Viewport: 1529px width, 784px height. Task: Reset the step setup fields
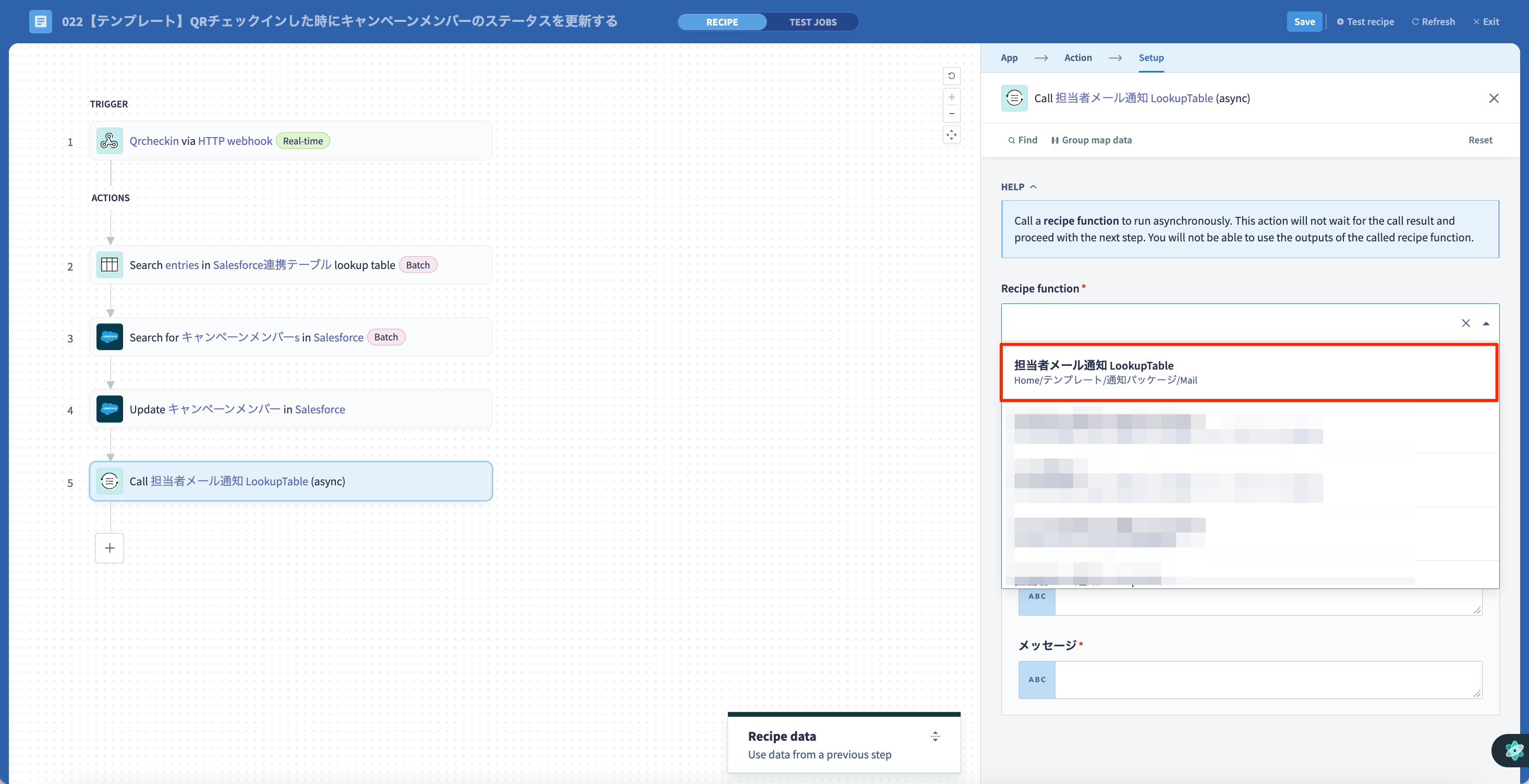[x=1480, y=140]
